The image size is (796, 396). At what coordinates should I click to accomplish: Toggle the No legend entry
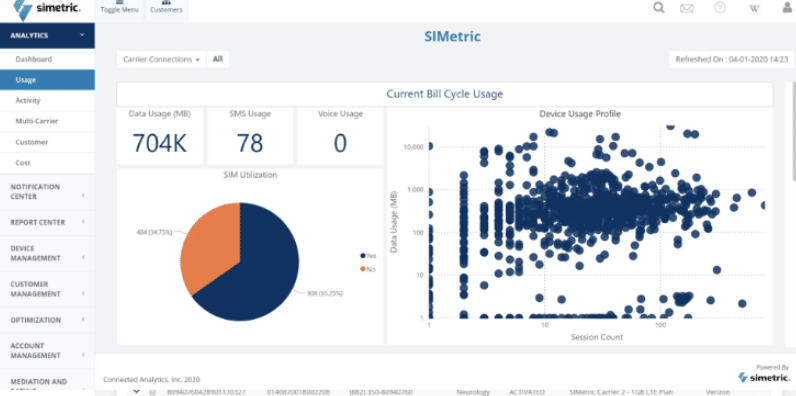tap(368, 269)
